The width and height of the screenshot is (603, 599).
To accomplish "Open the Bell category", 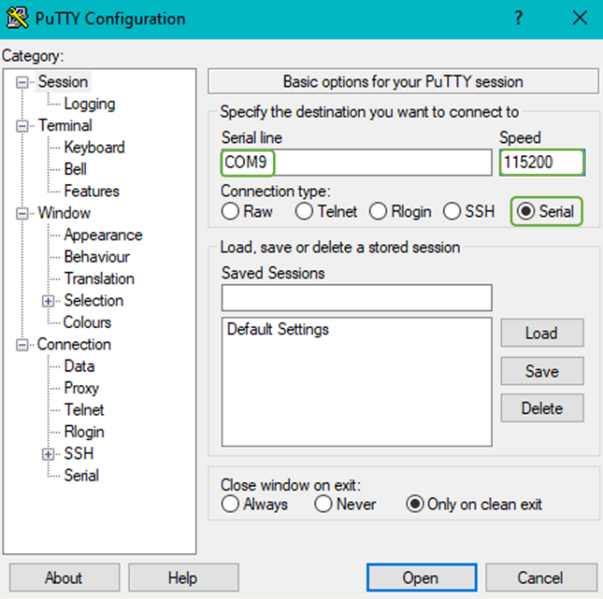I will point(75,169).
